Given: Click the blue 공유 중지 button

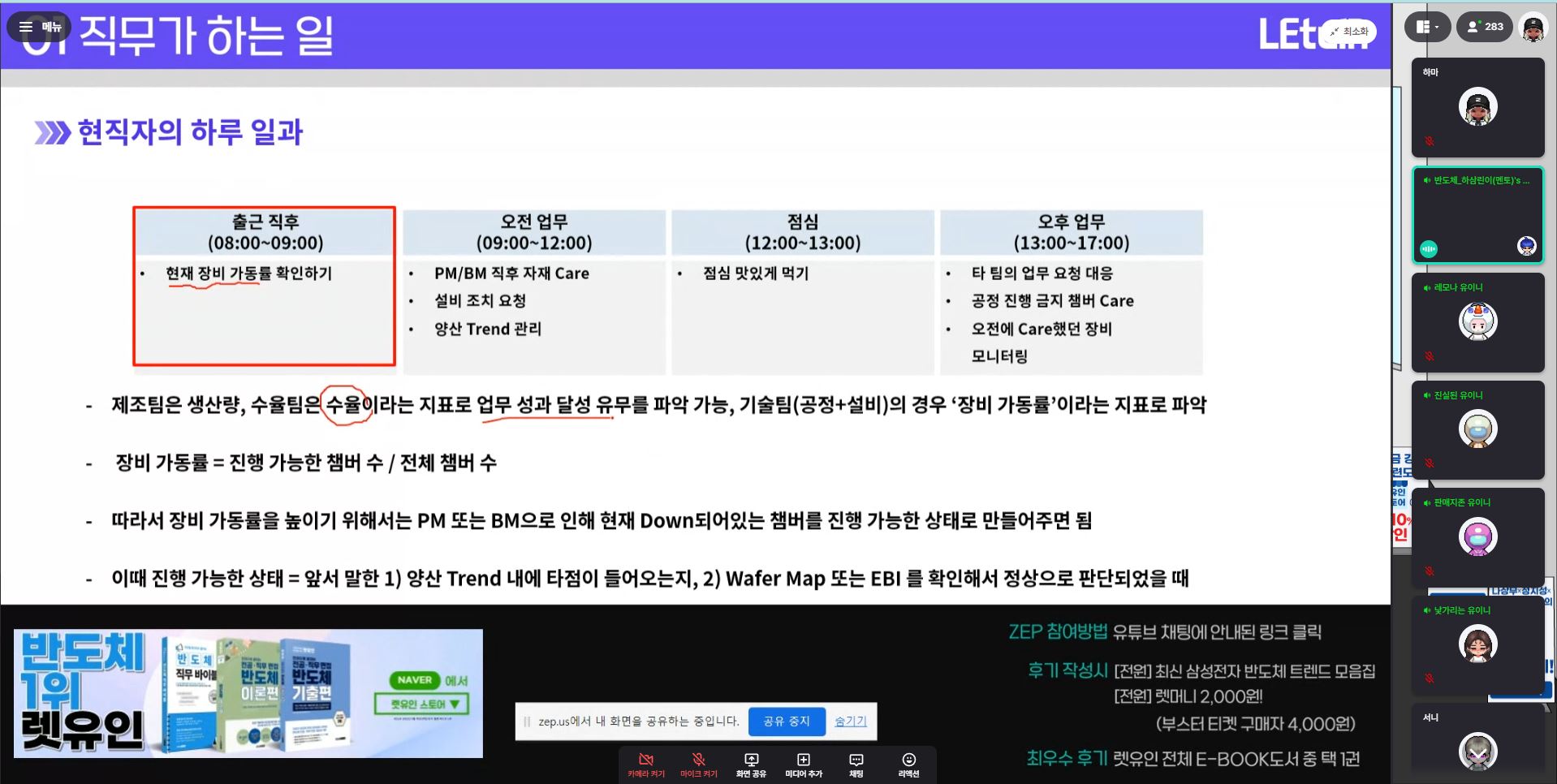Looking at the screenshot, I should coord(787,721).
